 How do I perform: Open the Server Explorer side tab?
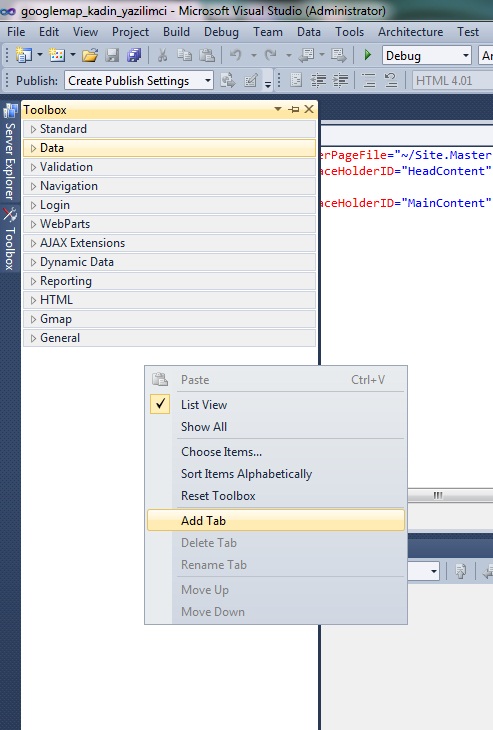[x=10, y=154]
